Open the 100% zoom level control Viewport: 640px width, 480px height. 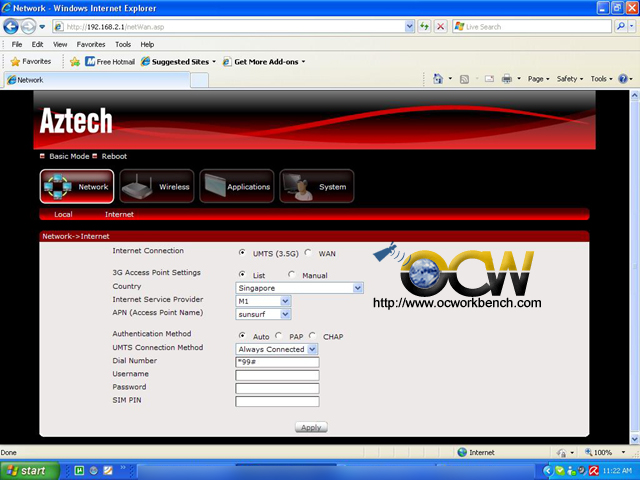click(604, 452)
